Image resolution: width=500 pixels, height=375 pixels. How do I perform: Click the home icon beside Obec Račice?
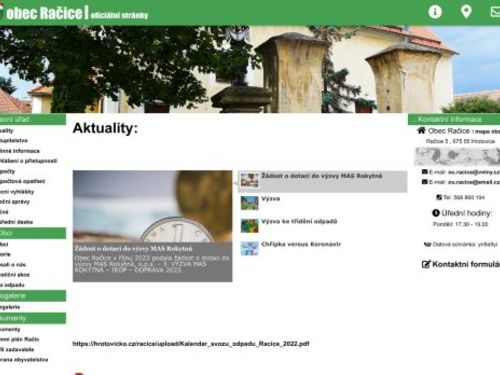[421, 130]
